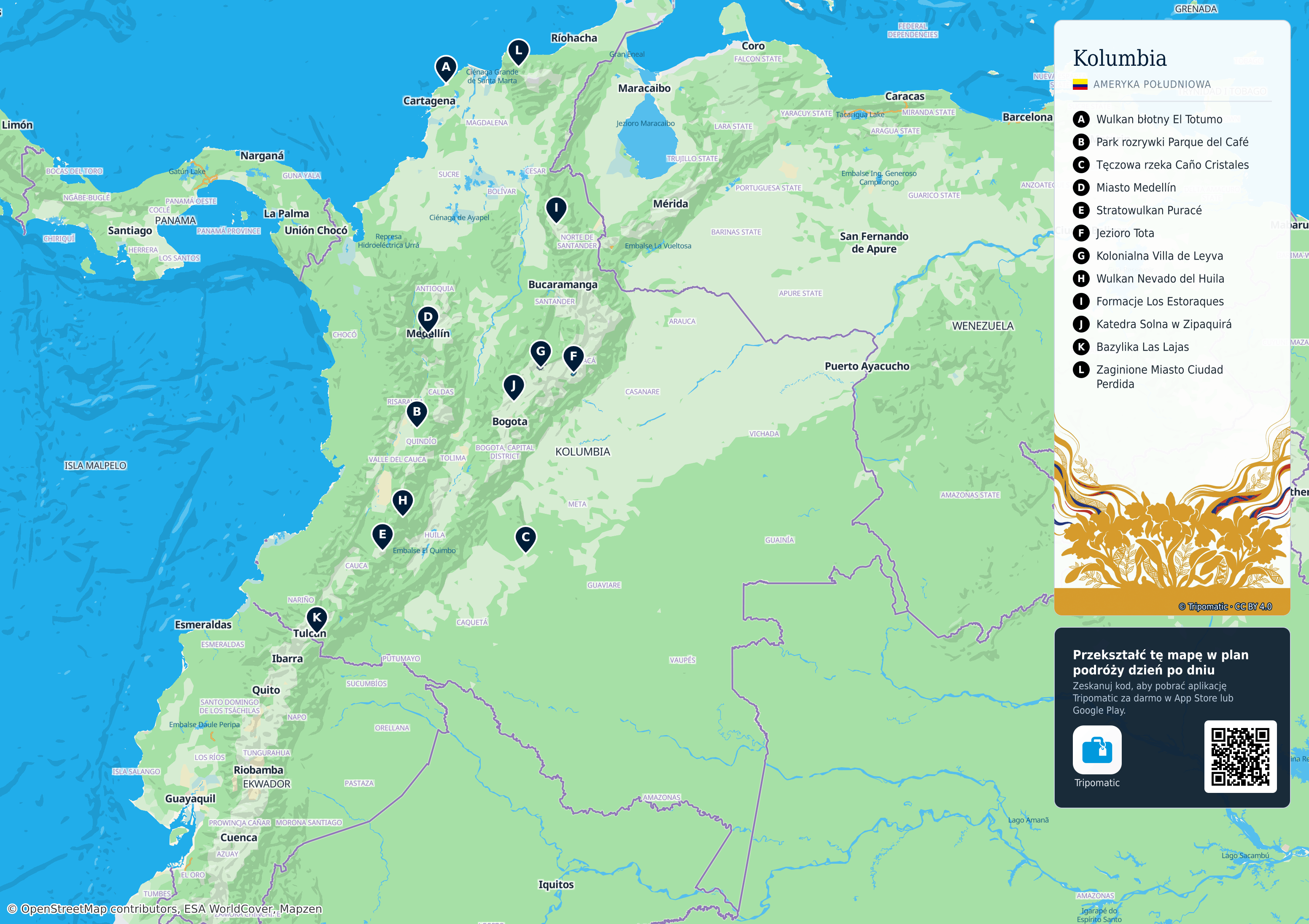Click legend badge E for Puracé
Screen dimensions: 1309x924
1081,210
